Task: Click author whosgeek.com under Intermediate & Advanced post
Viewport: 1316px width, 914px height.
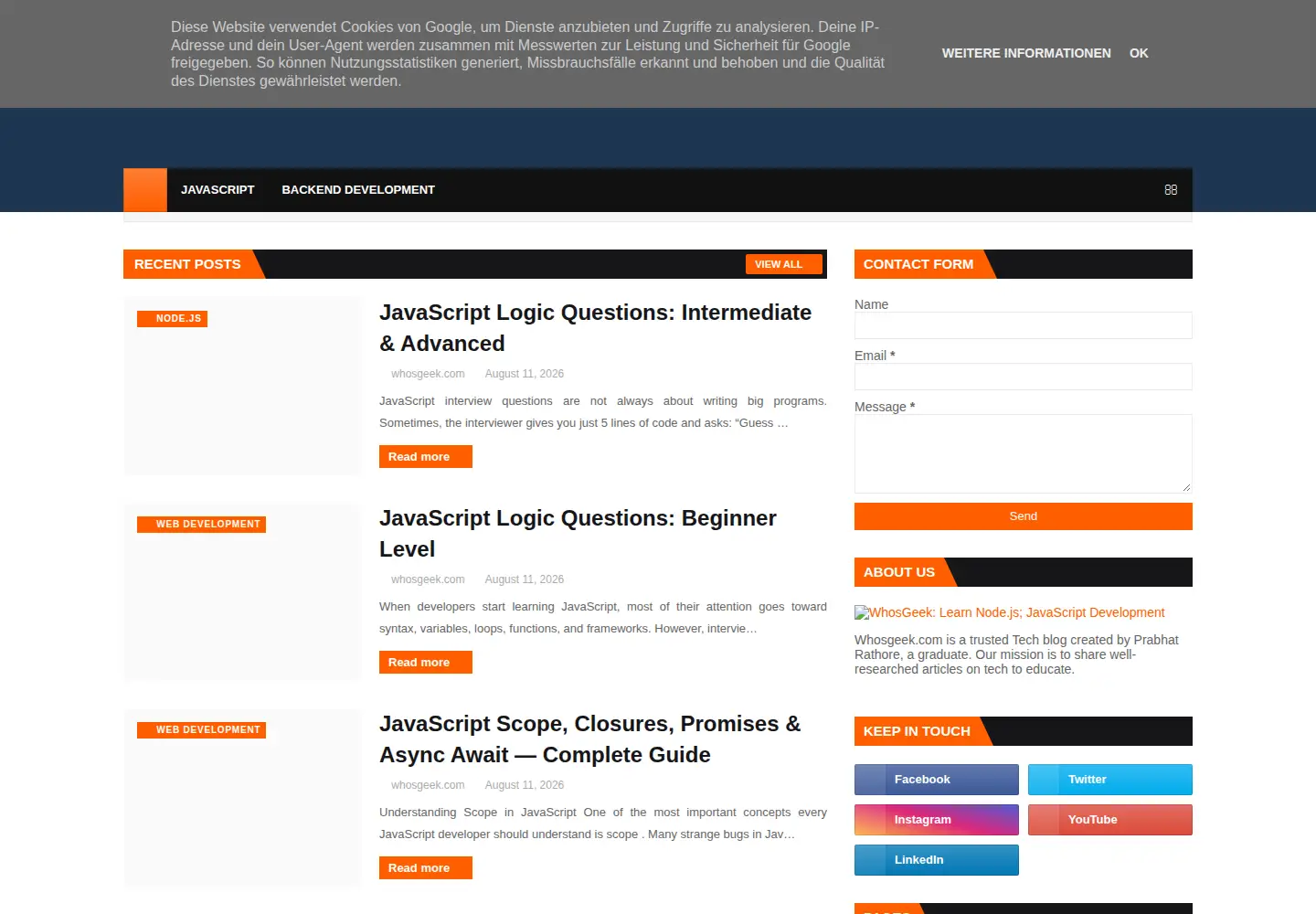Action: coord(428,374)
